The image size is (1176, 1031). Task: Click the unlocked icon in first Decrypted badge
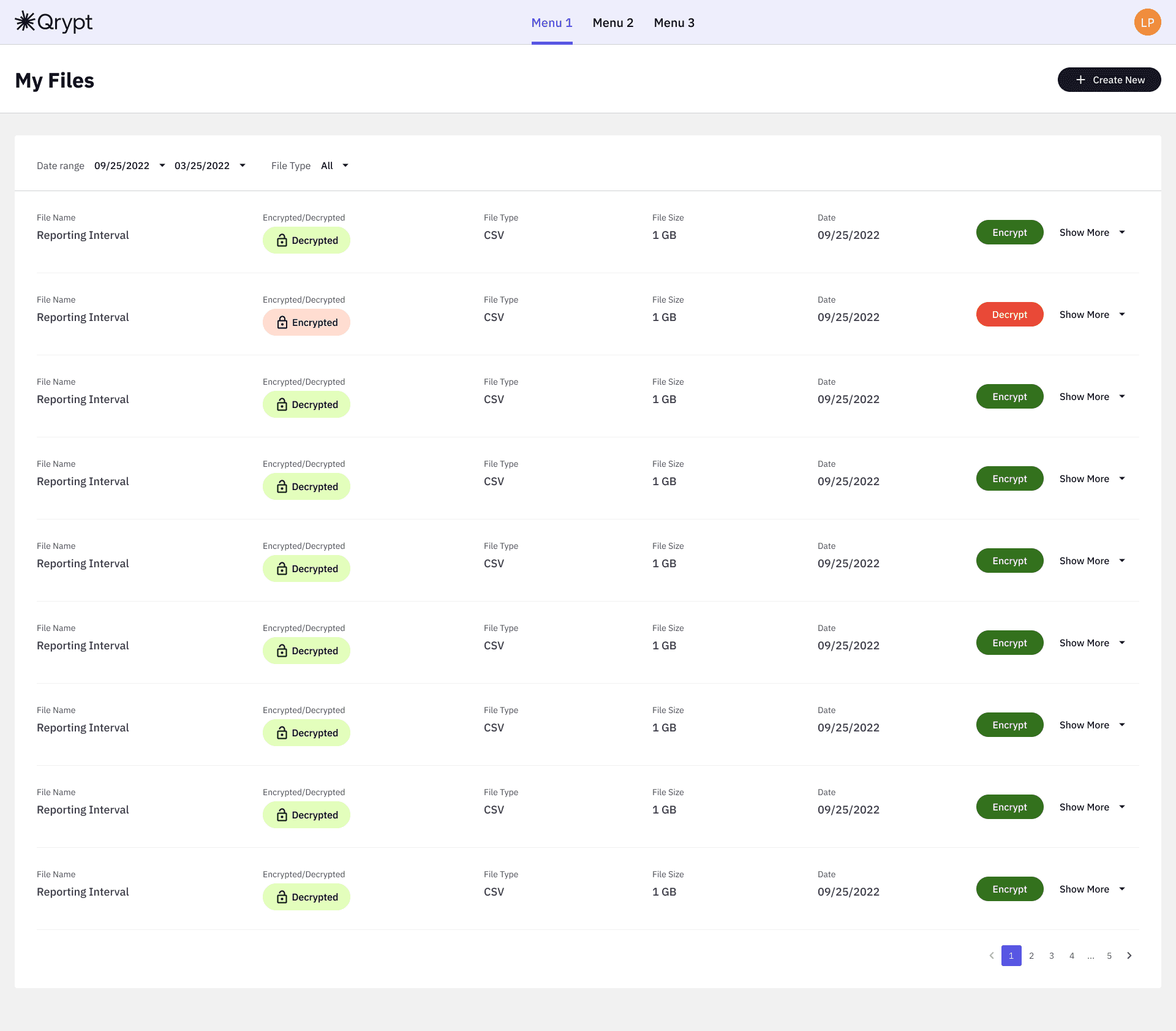282,240
